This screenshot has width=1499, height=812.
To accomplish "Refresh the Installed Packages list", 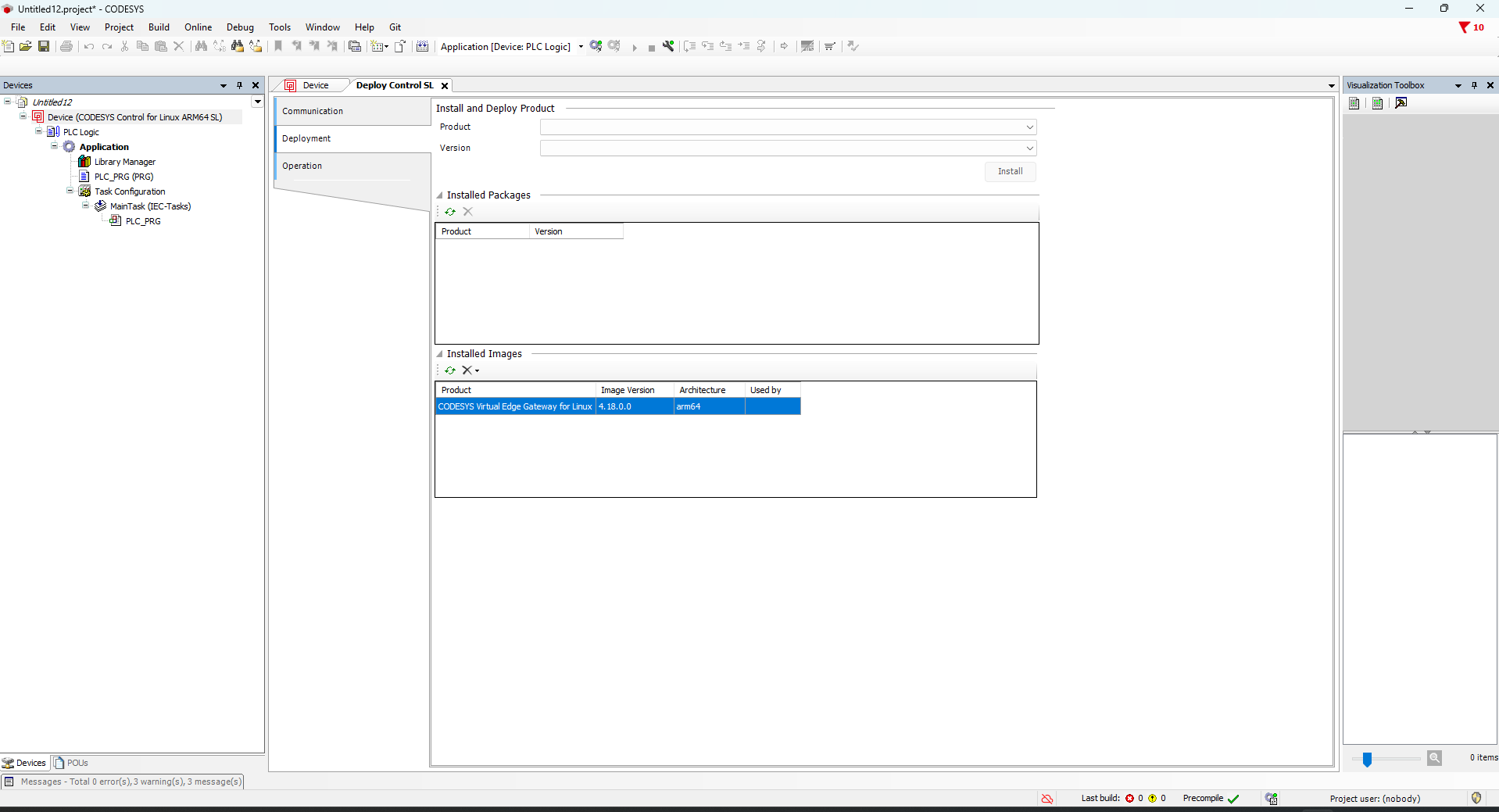I will click(x=450, y=212).
